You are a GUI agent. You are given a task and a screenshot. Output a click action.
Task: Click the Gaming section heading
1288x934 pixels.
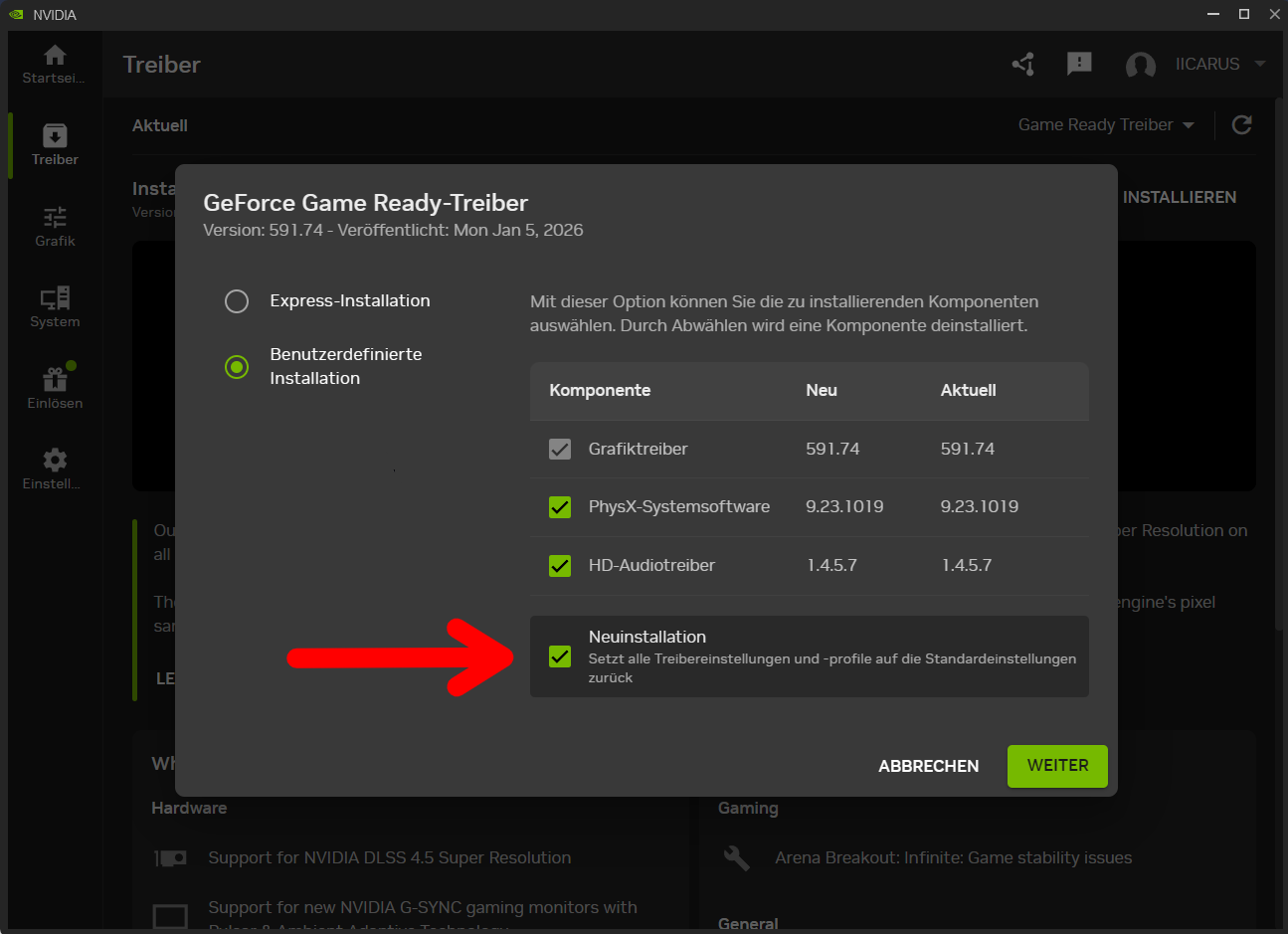tap(748, 808)
